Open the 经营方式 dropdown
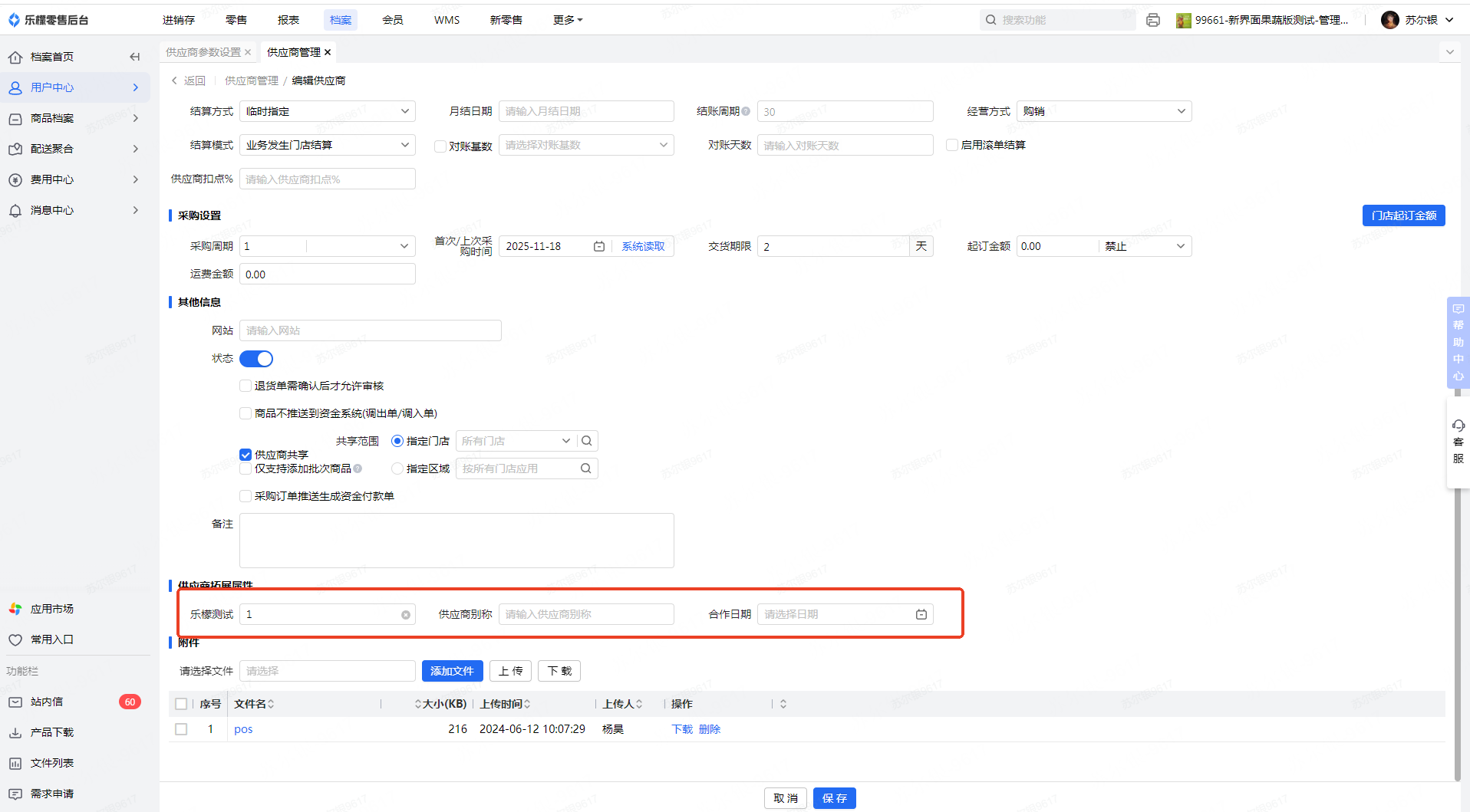The image size is (1470, 812). click(x=1104, y=111)
